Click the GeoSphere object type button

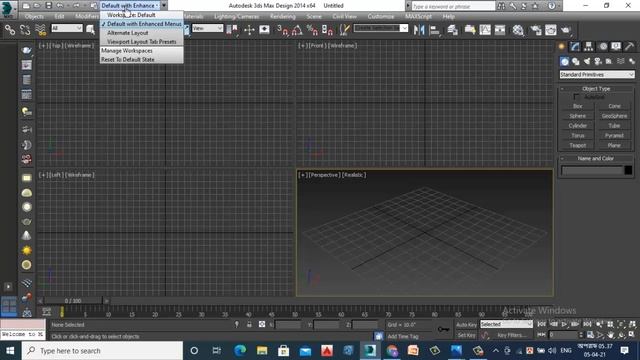coord(614,116)
